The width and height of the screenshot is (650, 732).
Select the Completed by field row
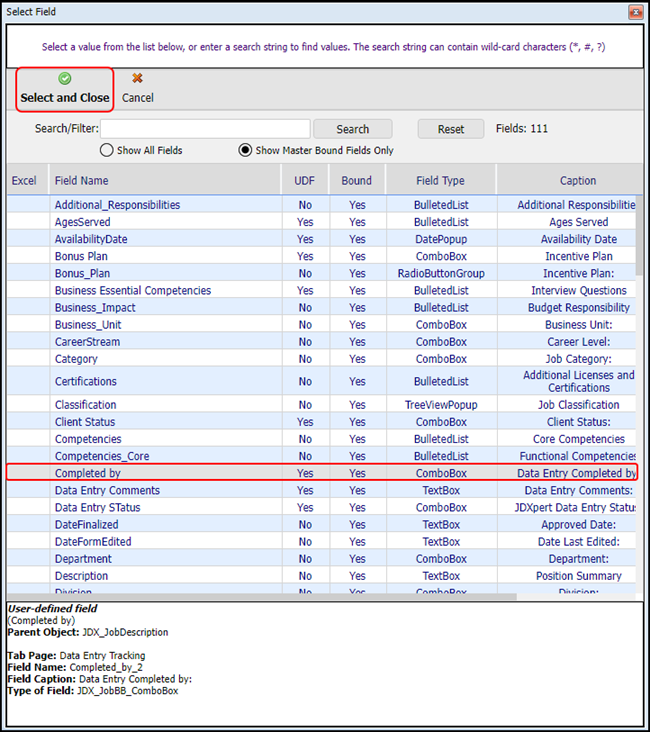coord(321,473)
